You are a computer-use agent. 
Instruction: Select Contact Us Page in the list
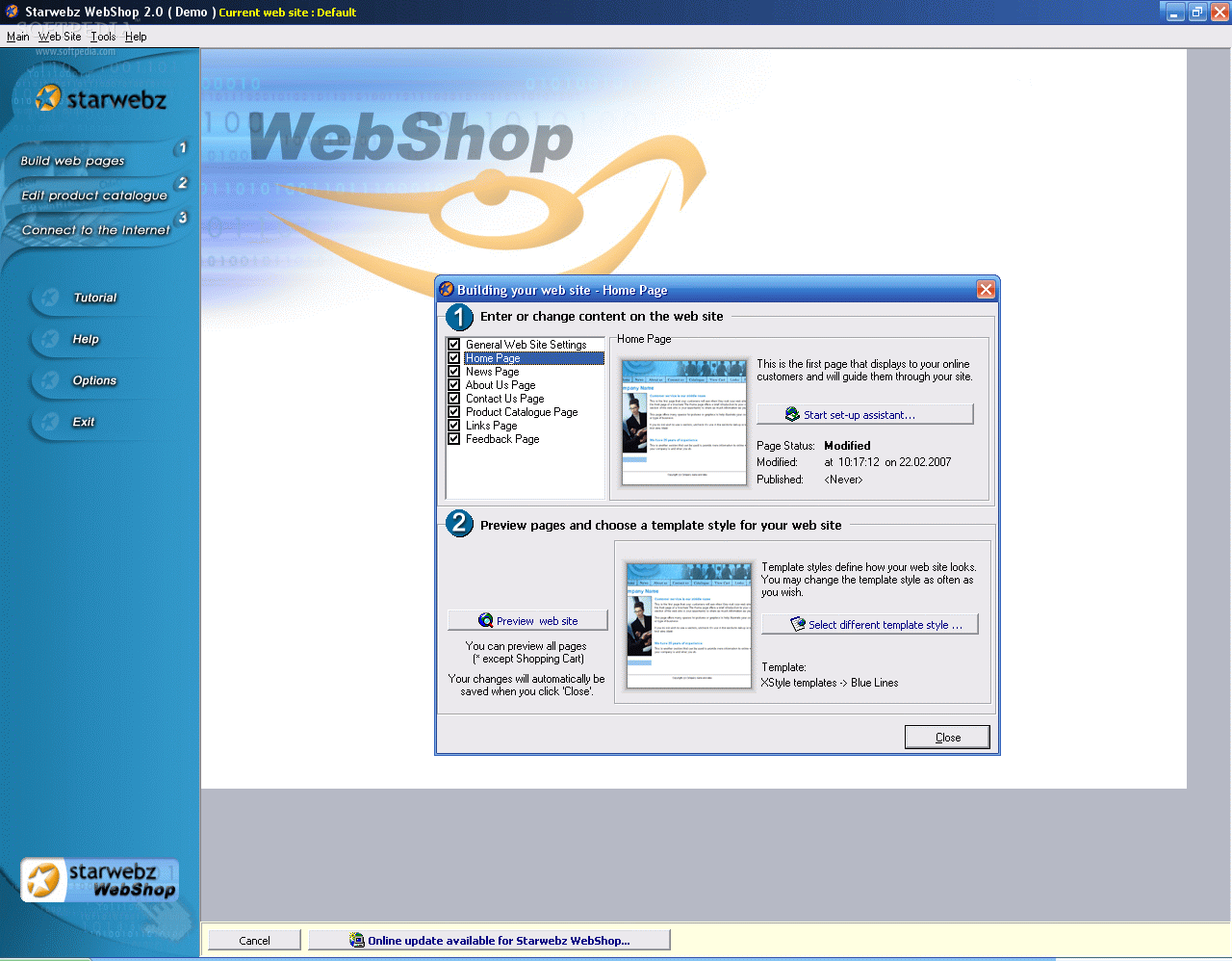[504, 399]
